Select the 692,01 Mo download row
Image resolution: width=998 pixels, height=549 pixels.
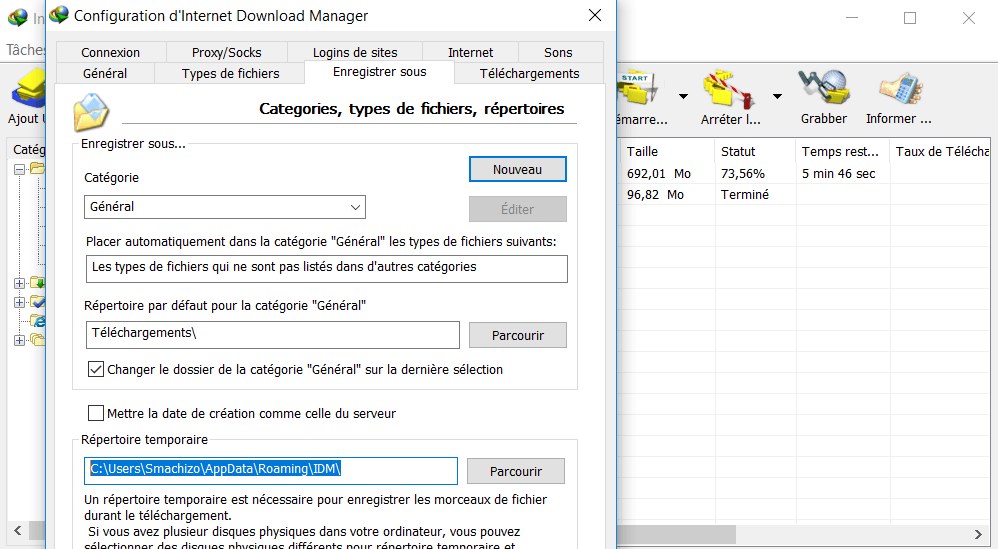click(805, 174)
